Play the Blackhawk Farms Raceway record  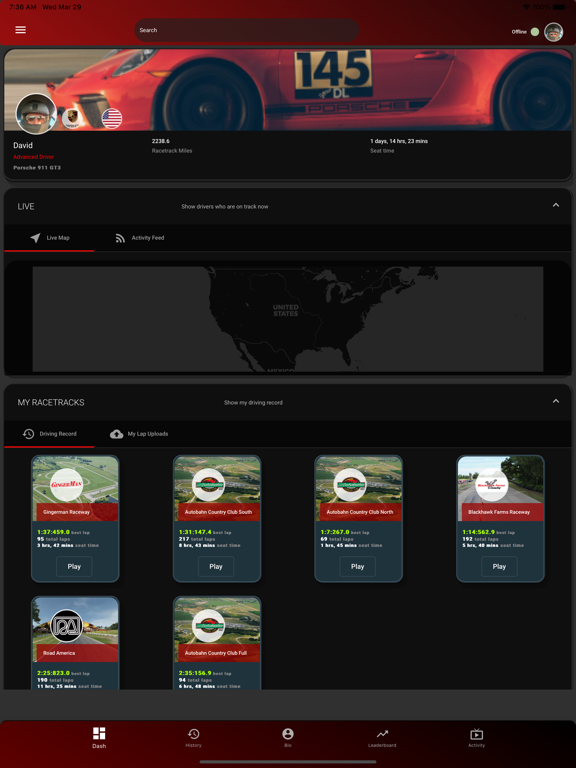(x=499, y=567)
